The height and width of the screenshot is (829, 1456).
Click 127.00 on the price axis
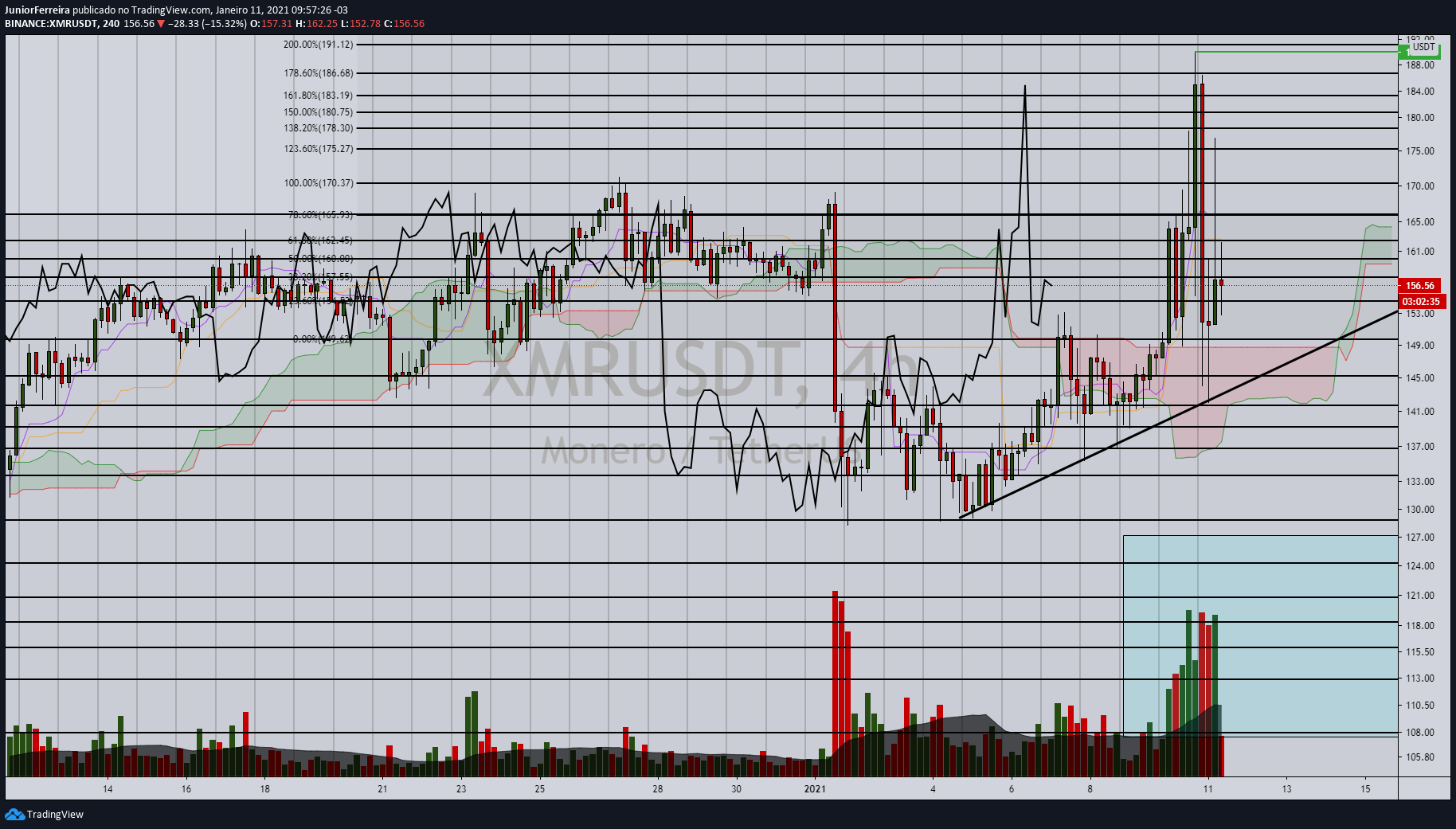(1420, 538)
